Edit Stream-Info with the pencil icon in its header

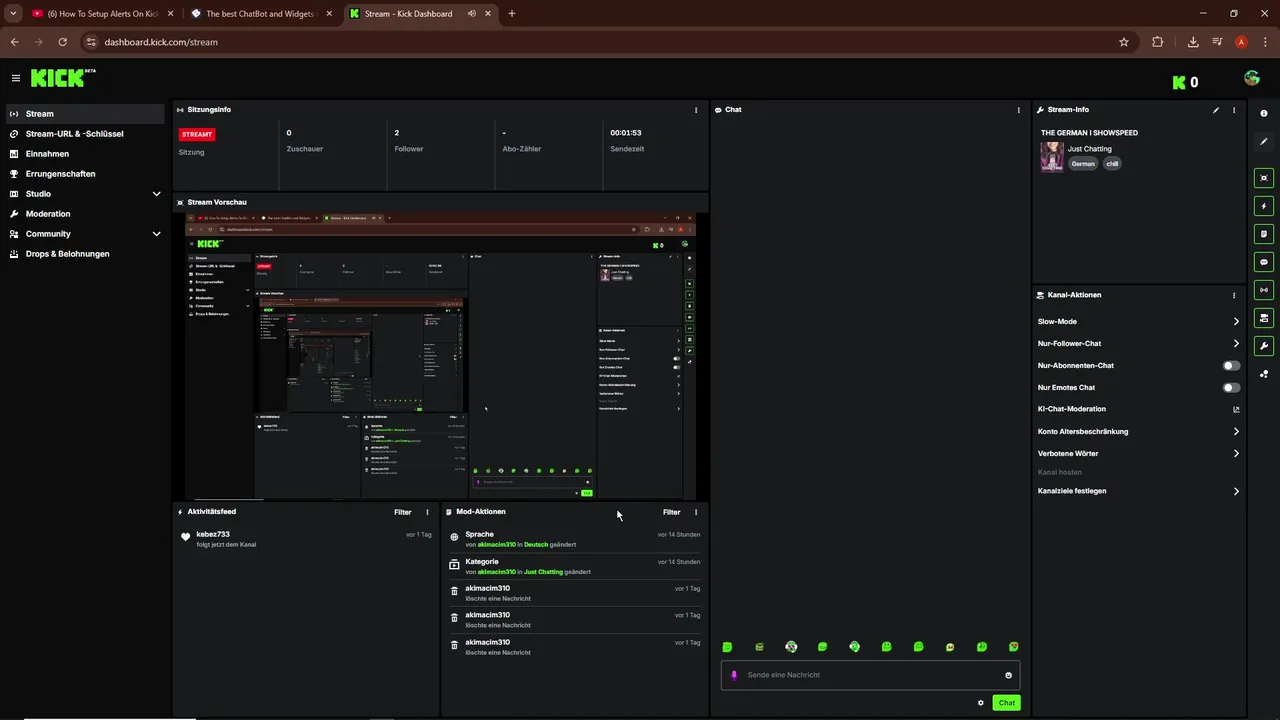1216,110
